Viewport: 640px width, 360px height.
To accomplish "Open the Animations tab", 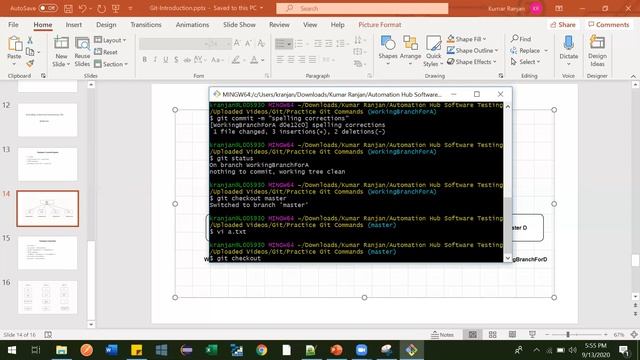I will (192, 24).
